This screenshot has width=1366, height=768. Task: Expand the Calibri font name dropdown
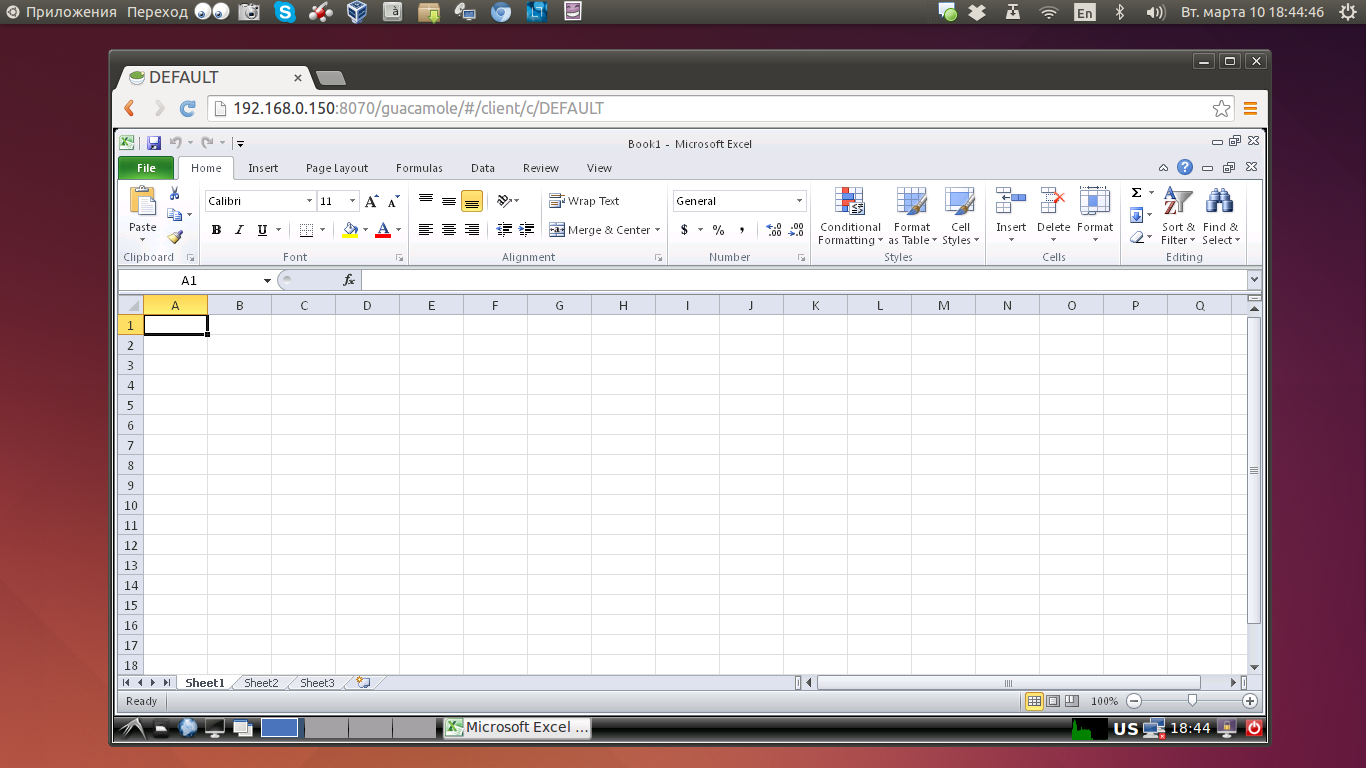click(309, 201)
